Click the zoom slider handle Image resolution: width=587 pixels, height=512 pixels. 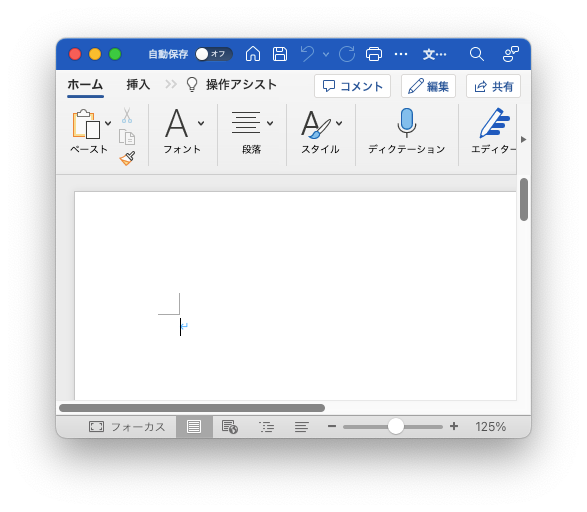[396, 426]
